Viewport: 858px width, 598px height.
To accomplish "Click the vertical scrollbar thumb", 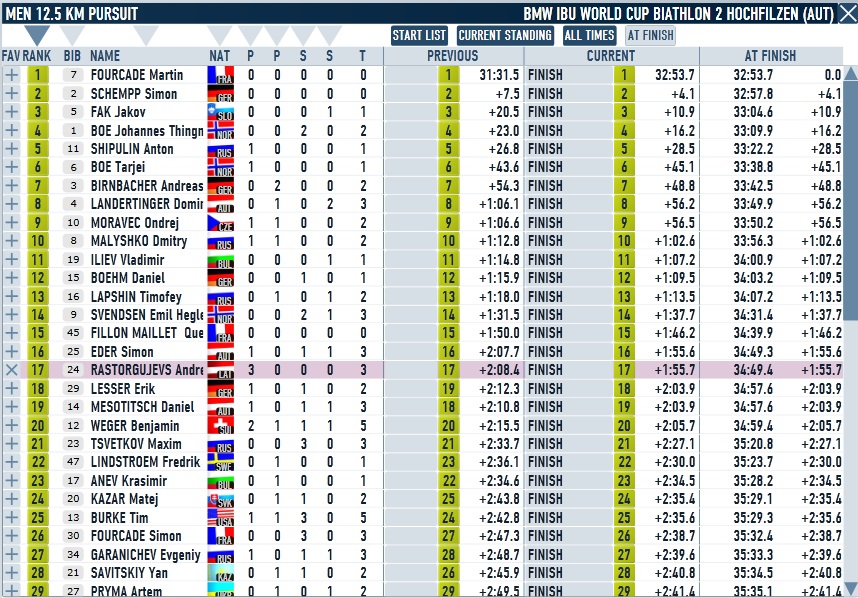I will pos(851,200).
